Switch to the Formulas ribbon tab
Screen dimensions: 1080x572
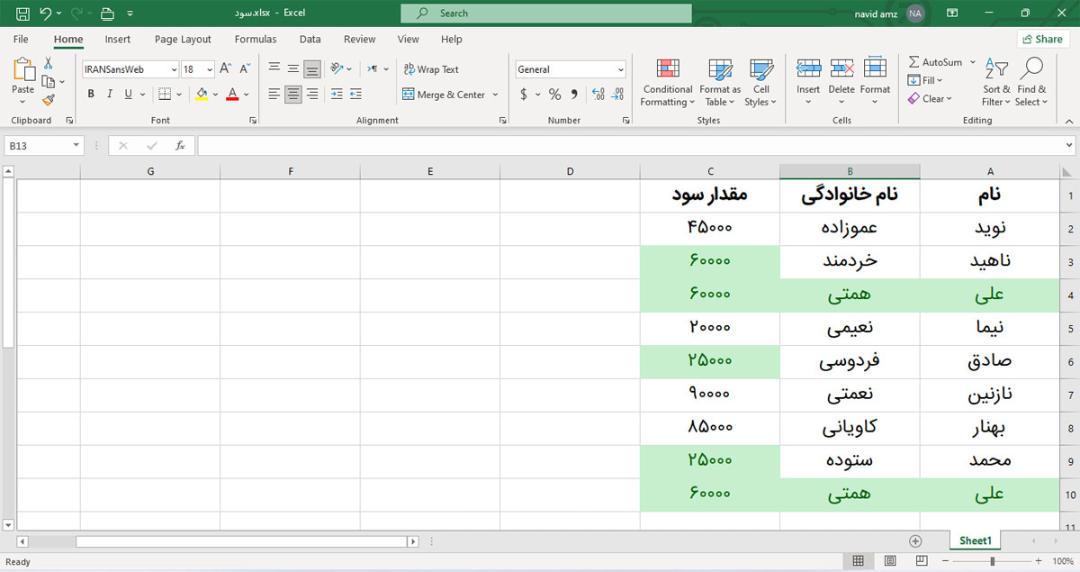[x=256, y=39]
